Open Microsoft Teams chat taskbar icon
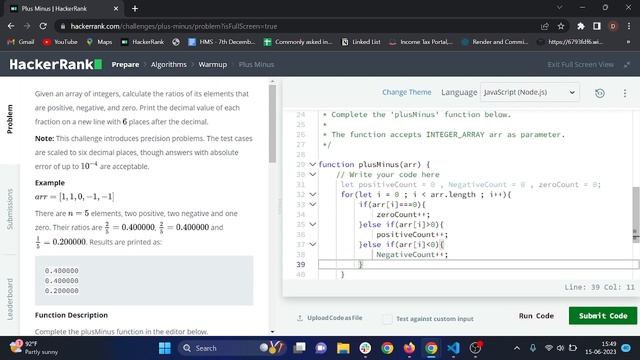Viewport: 640px width, 360px height. [321, 348]
